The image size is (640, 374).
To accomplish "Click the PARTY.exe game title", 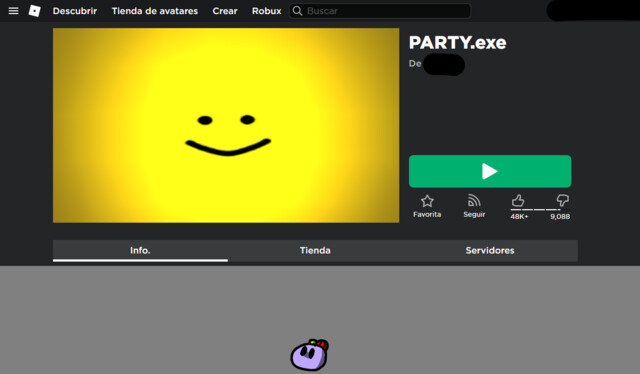I will [458, 43].
